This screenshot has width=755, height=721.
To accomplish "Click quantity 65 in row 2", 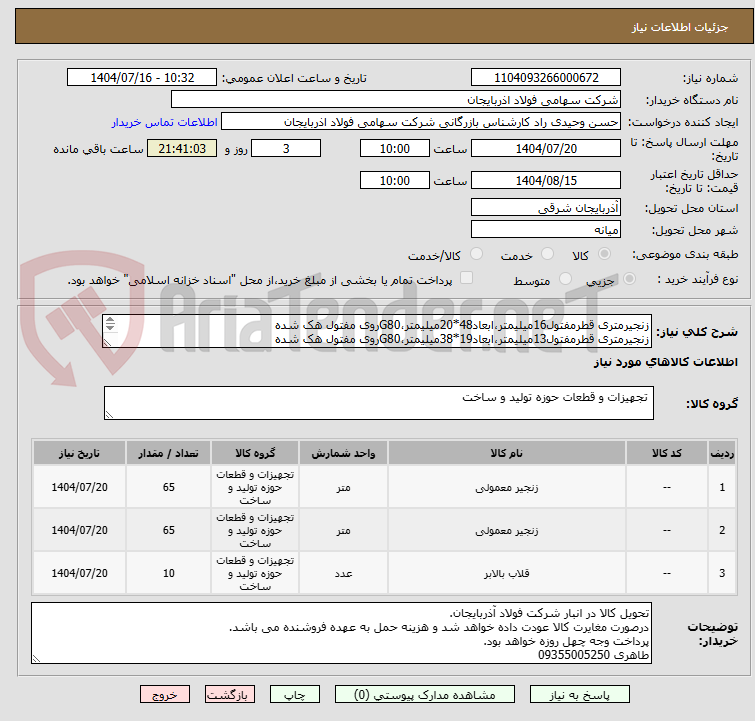I will coord(169,530).
